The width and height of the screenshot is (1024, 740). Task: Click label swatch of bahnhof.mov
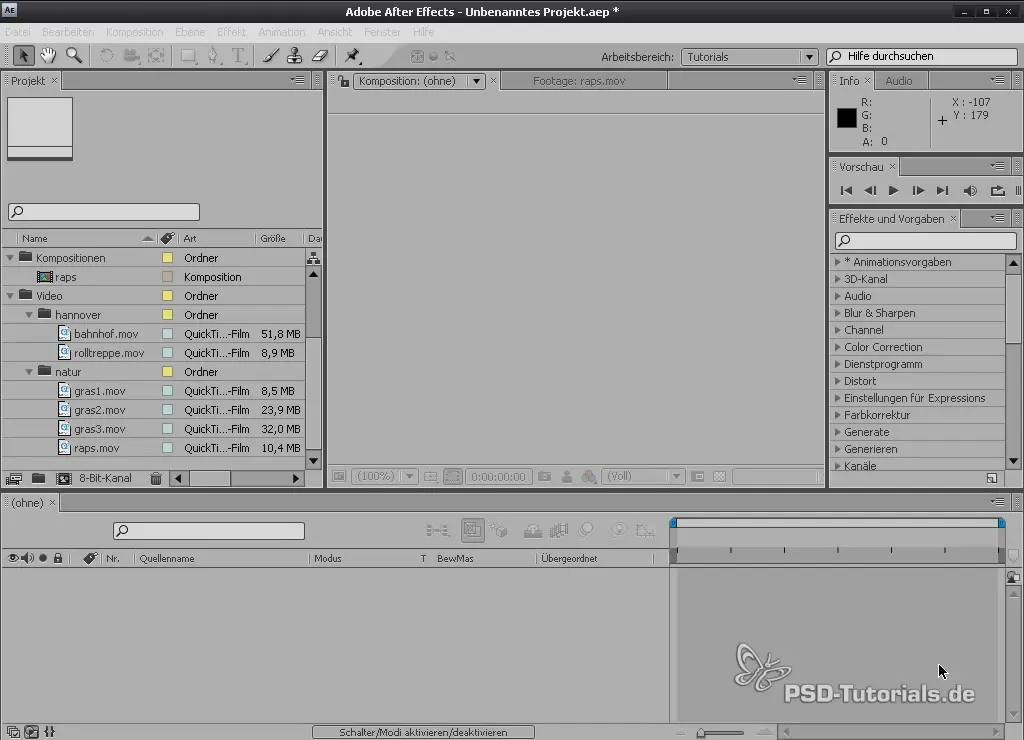click(x=167, y=334)
